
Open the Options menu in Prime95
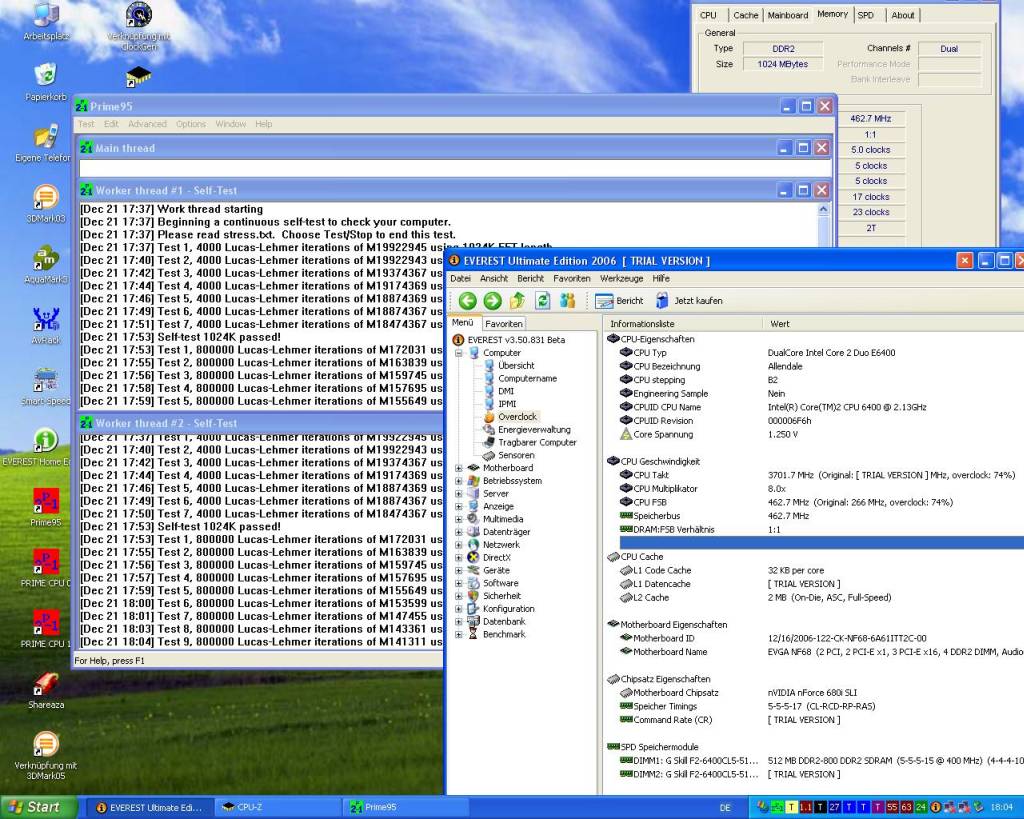(x=191, y=124)
